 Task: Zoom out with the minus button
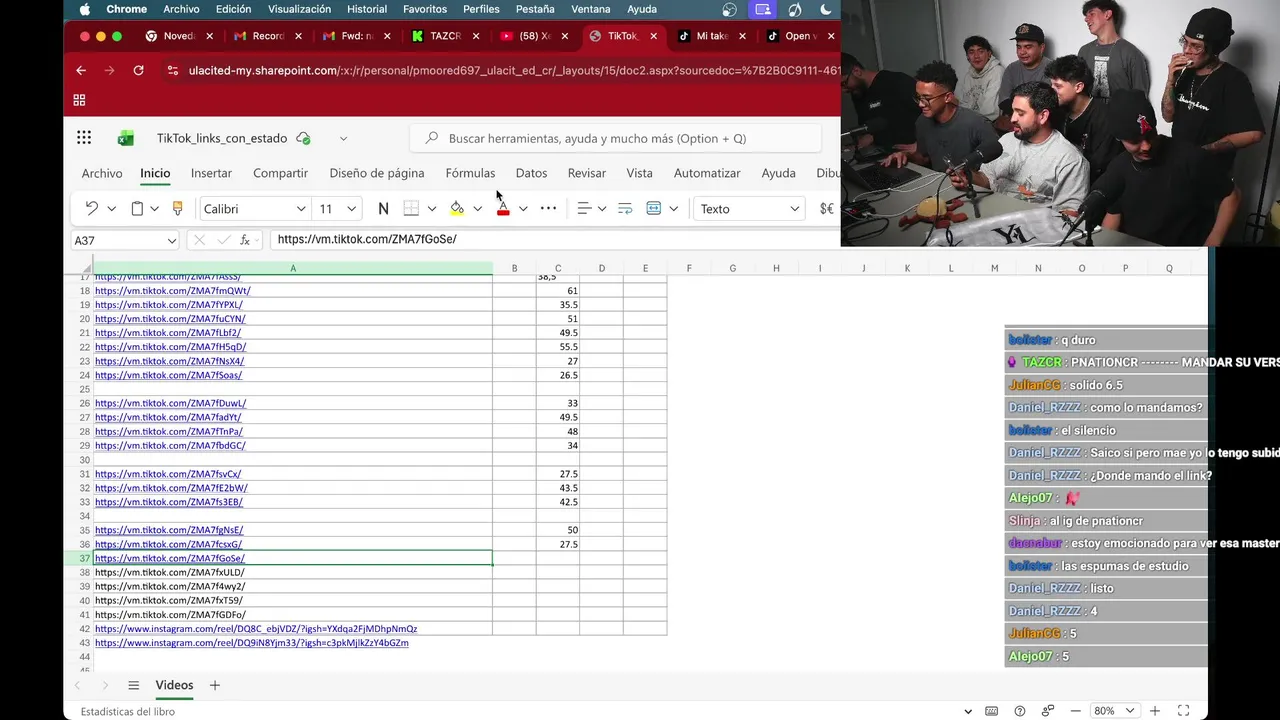coord(1075,711)
